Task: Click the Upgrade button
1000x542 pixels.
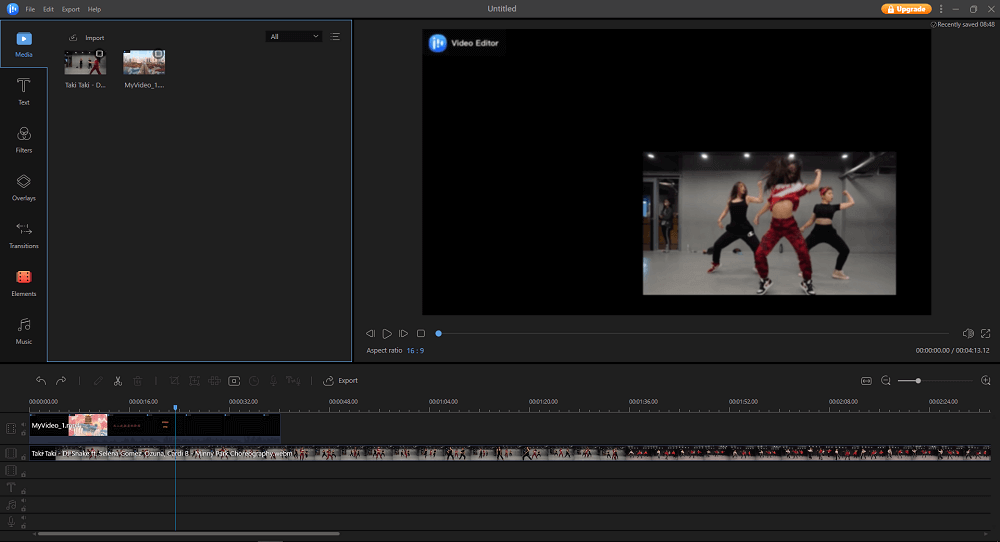Action: click(905, 9)
